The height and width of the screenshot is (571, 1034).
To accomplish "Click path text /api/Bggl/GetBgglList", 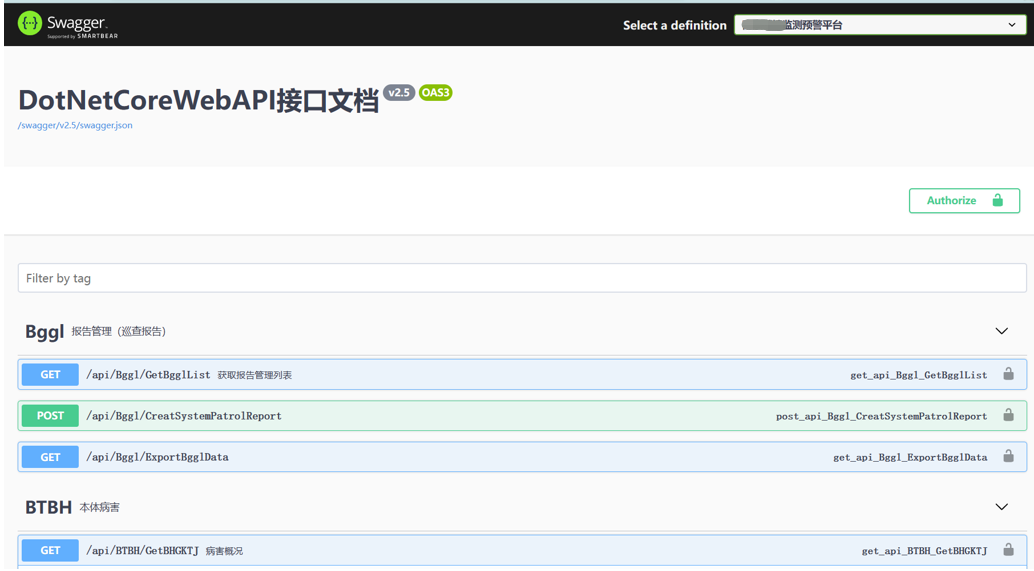I will click(148, 375).
